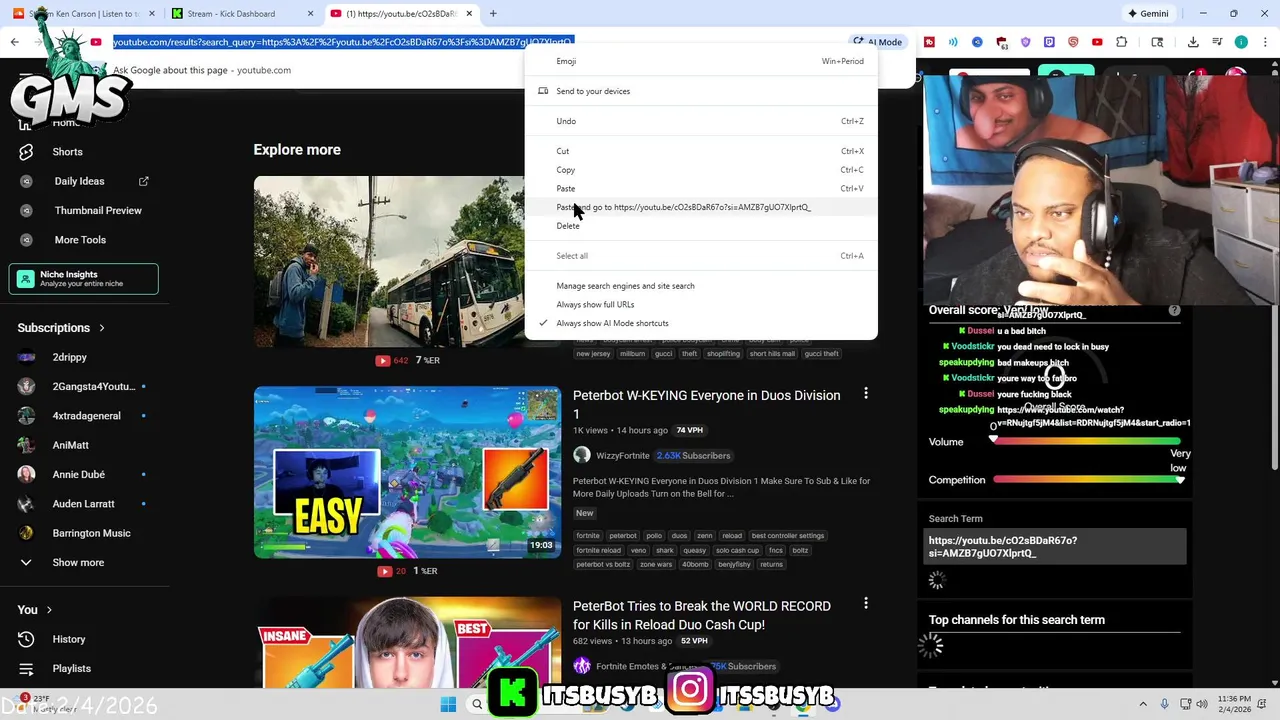Expand the Subscriptions section chevron

pyautogui.click(x=101, y=328)
